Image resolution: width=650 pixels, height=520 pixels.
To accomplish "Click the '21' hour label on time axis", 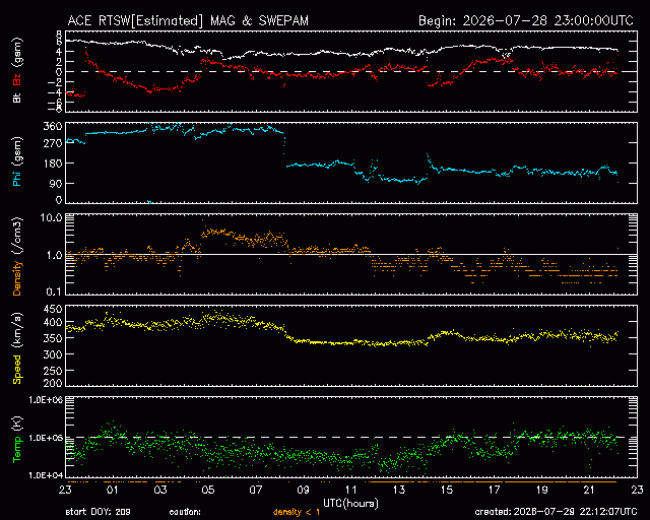I will [x=589, y=490].
